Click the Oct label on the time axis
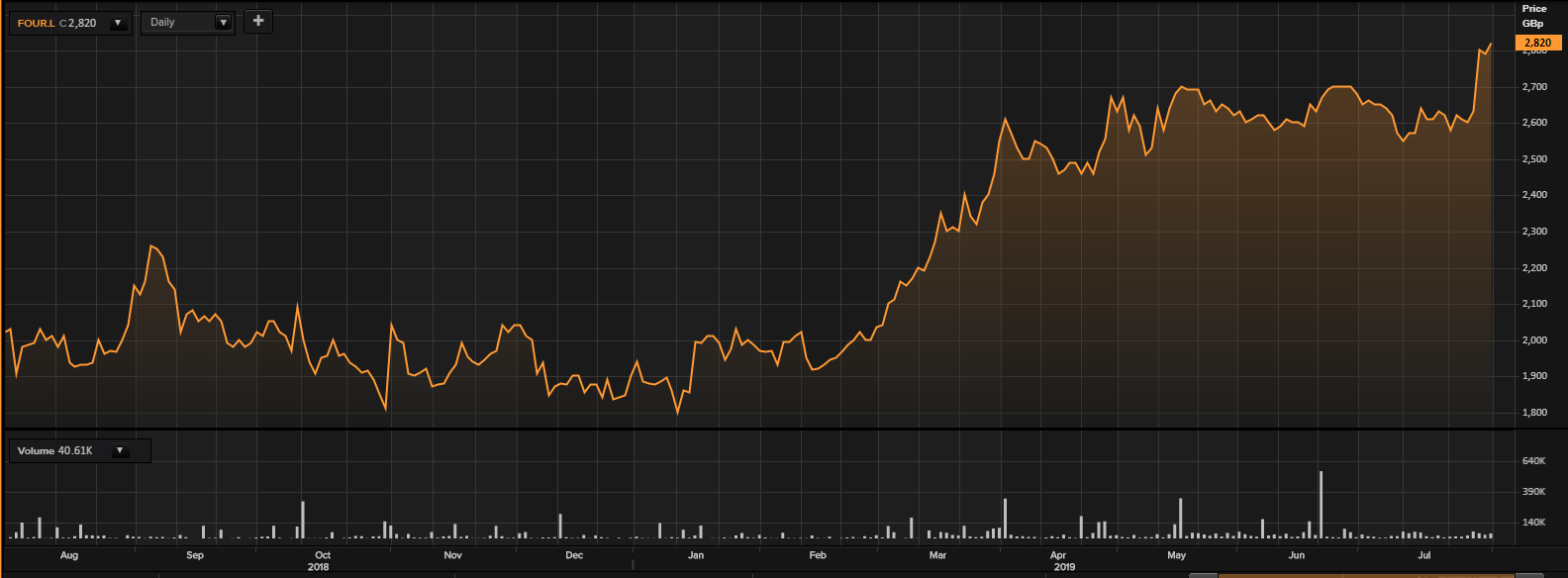 pos(323,555)
